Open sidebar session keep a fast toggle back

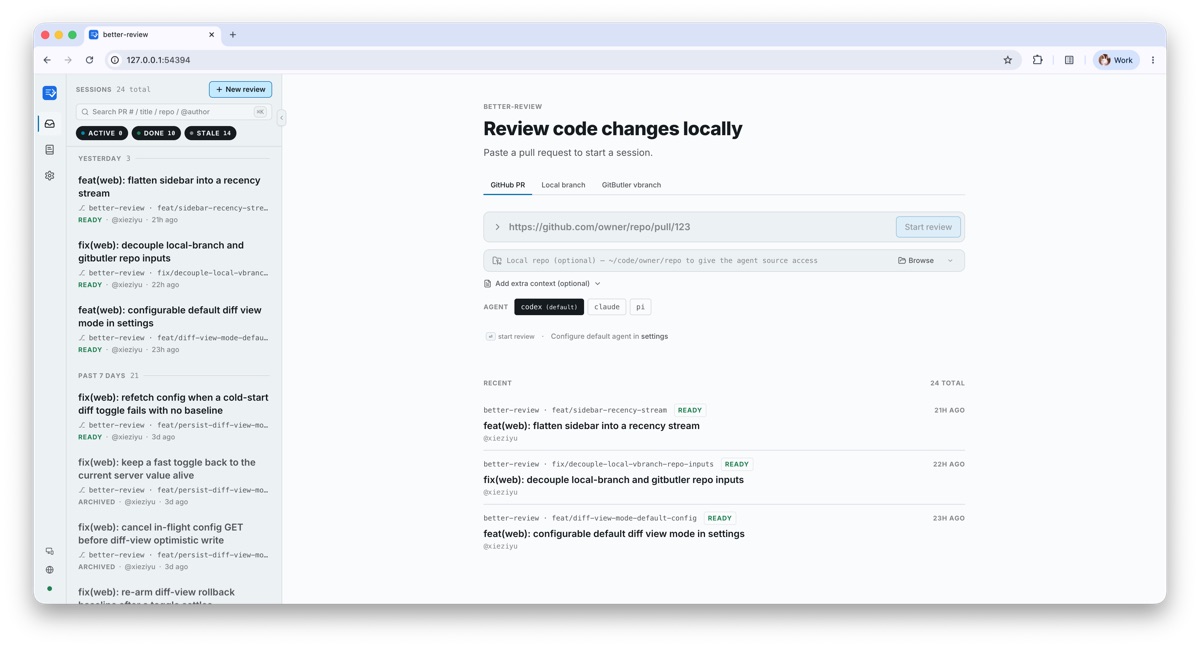173,481
